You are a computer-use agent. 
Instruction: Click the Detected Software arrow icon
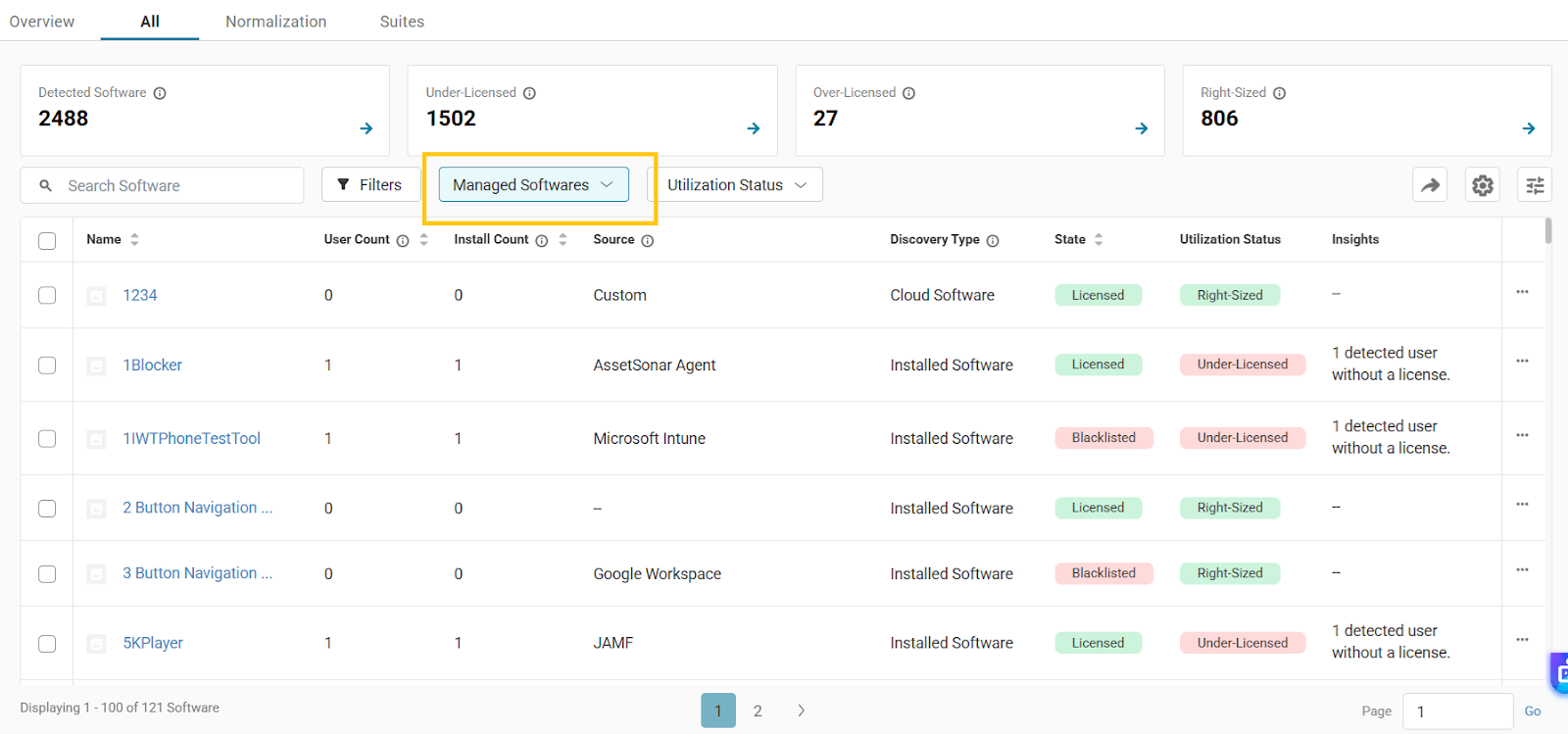[x=367, y=128]
